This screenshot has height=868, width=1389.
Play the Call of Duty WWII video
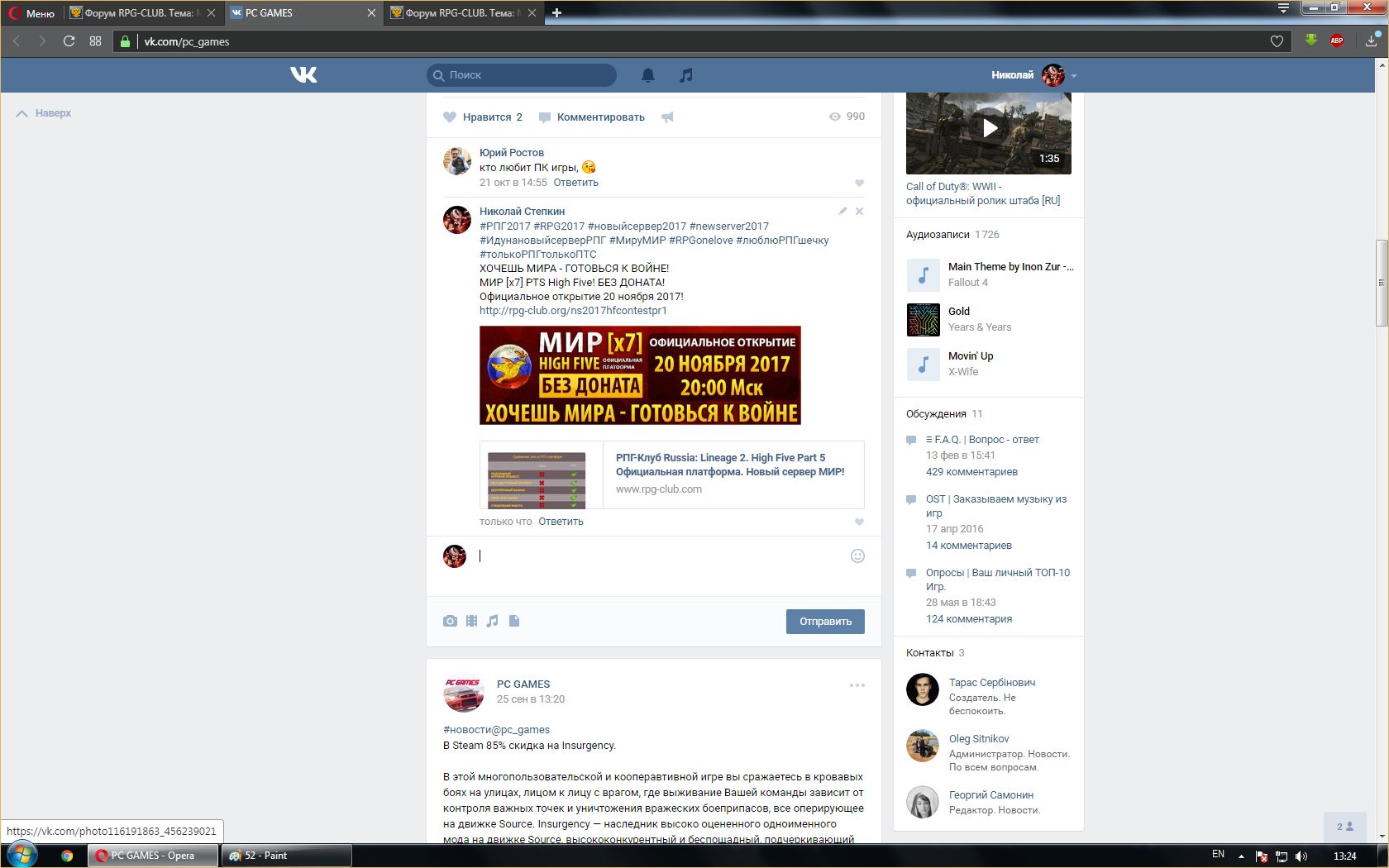989,128
